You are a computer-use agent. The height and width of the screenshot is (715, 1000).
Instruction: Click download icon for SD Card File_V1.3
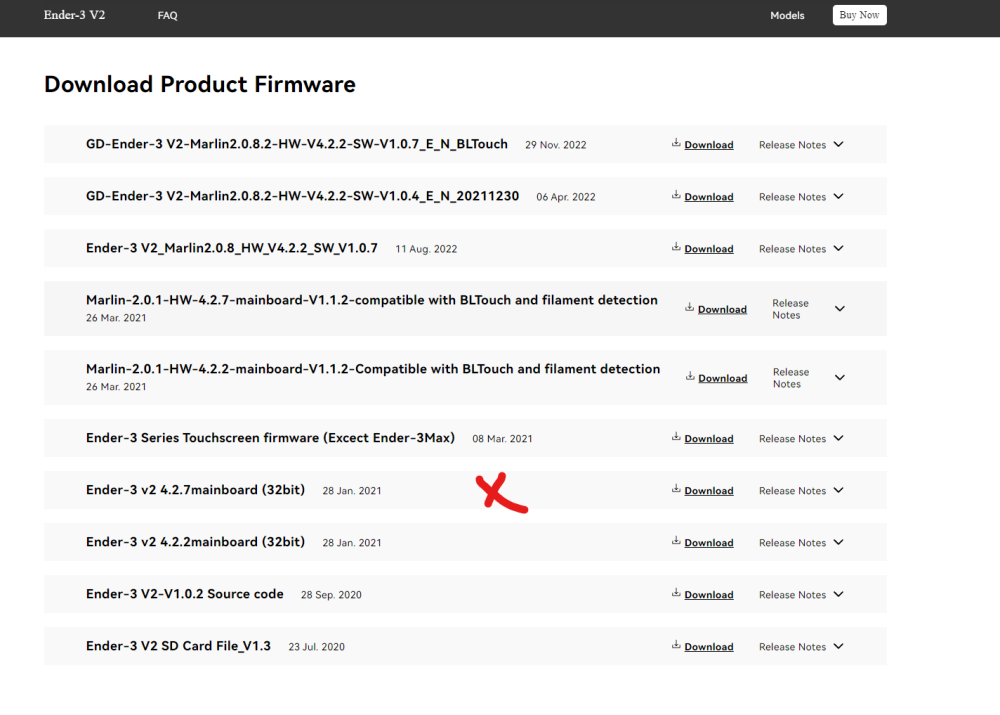pyautogui.click(x=677, y=646)
